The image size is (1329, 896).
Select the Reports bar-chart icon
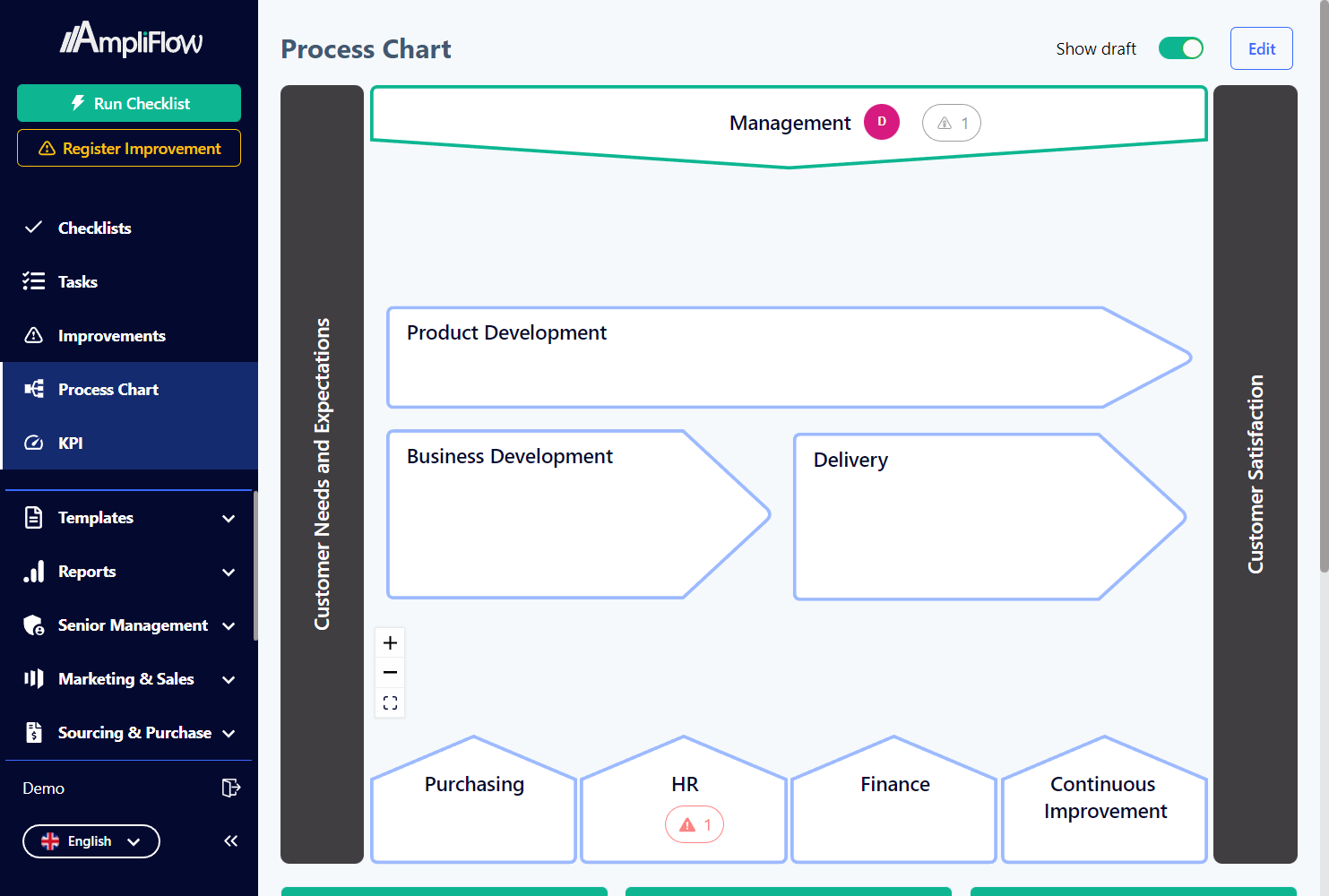33,571
